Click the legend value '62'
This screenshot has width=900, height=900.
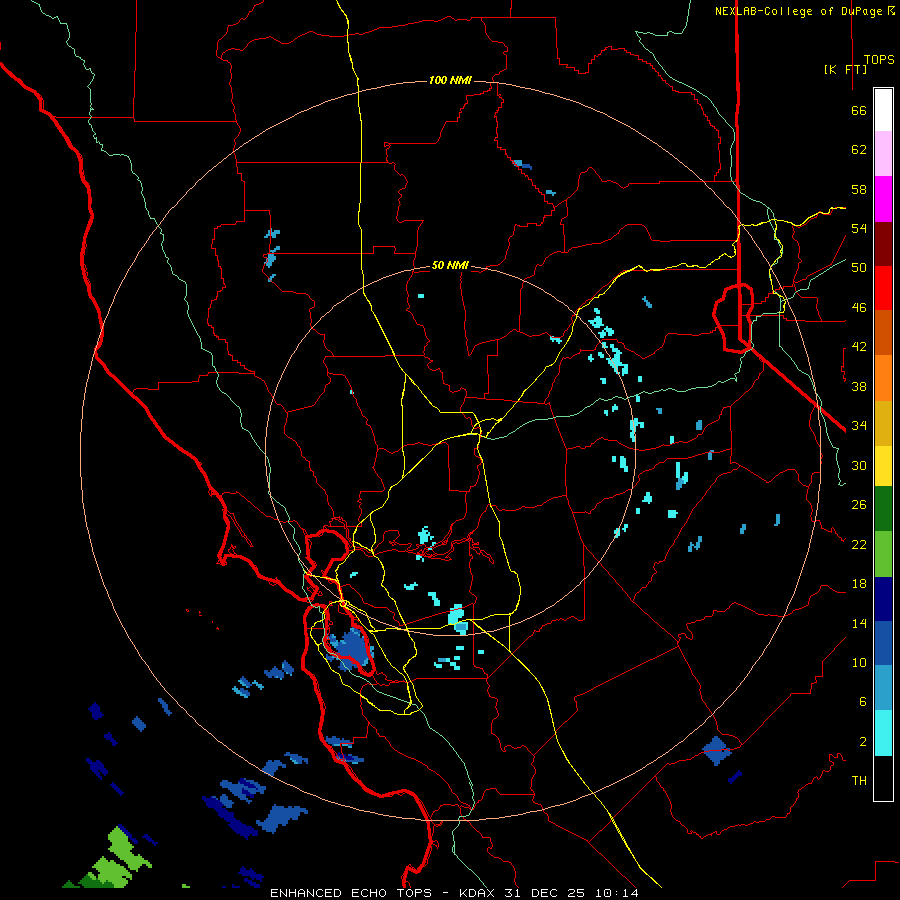(859, 150)
